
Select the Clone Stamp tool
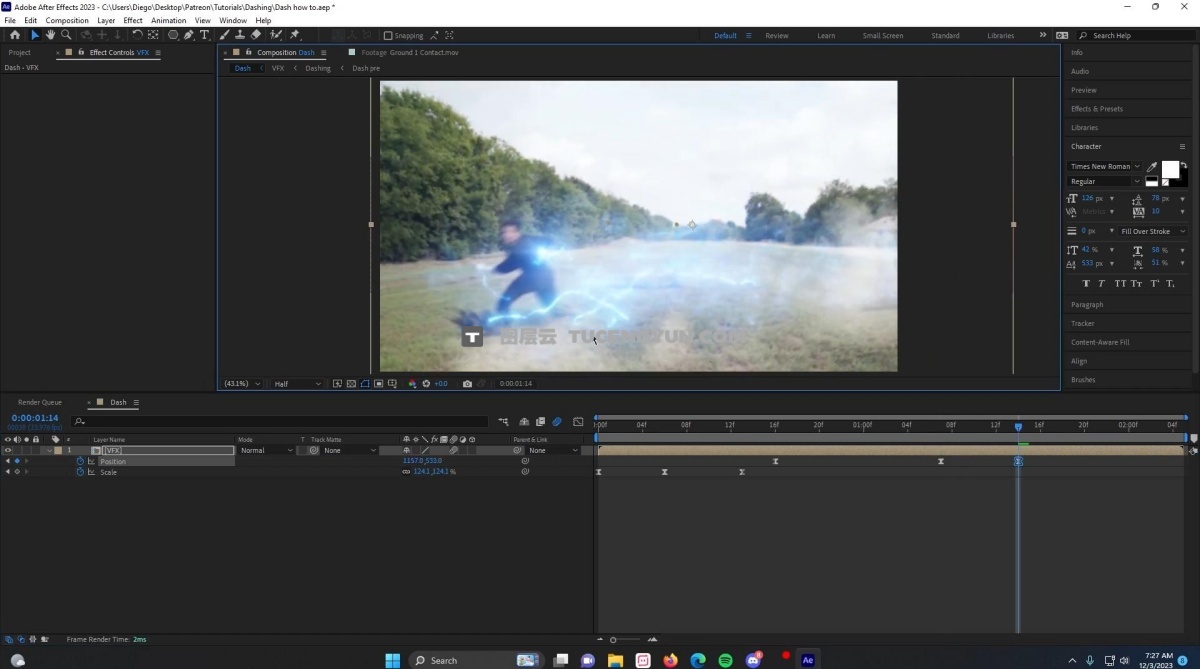pyautogui.click(x=239, y=35)
